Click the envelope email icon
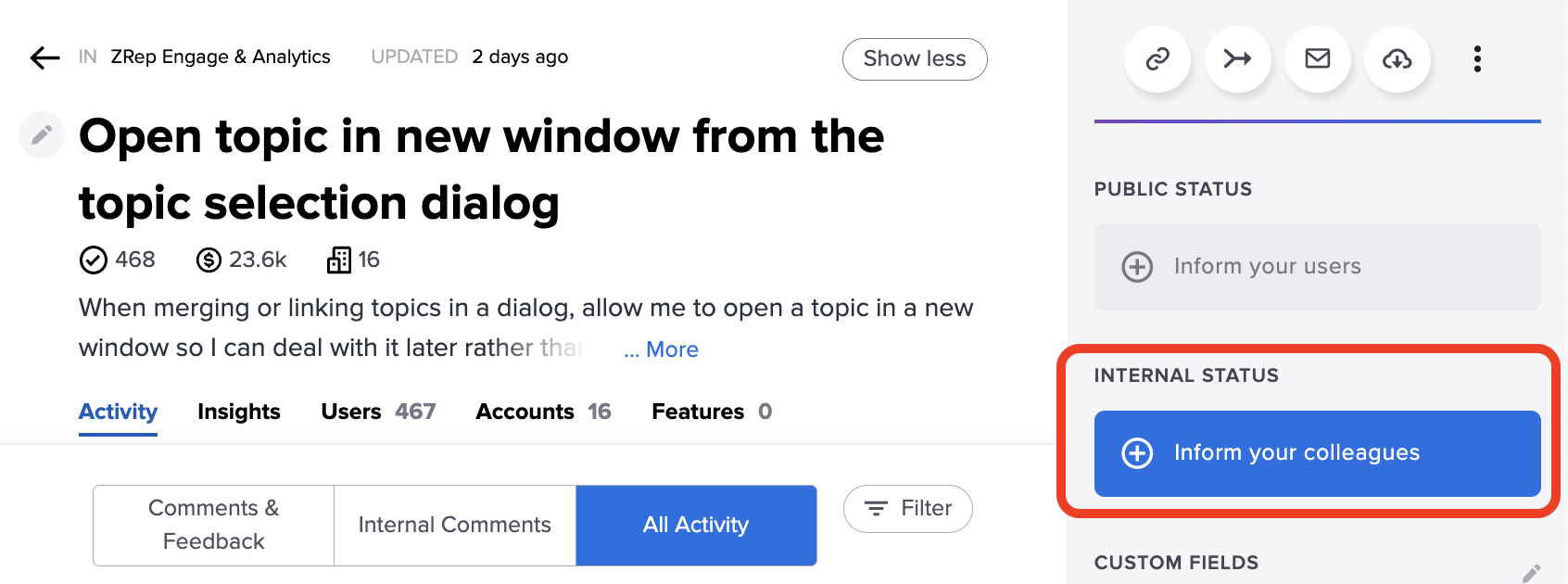1568x584 pixels. point(1318,59)
